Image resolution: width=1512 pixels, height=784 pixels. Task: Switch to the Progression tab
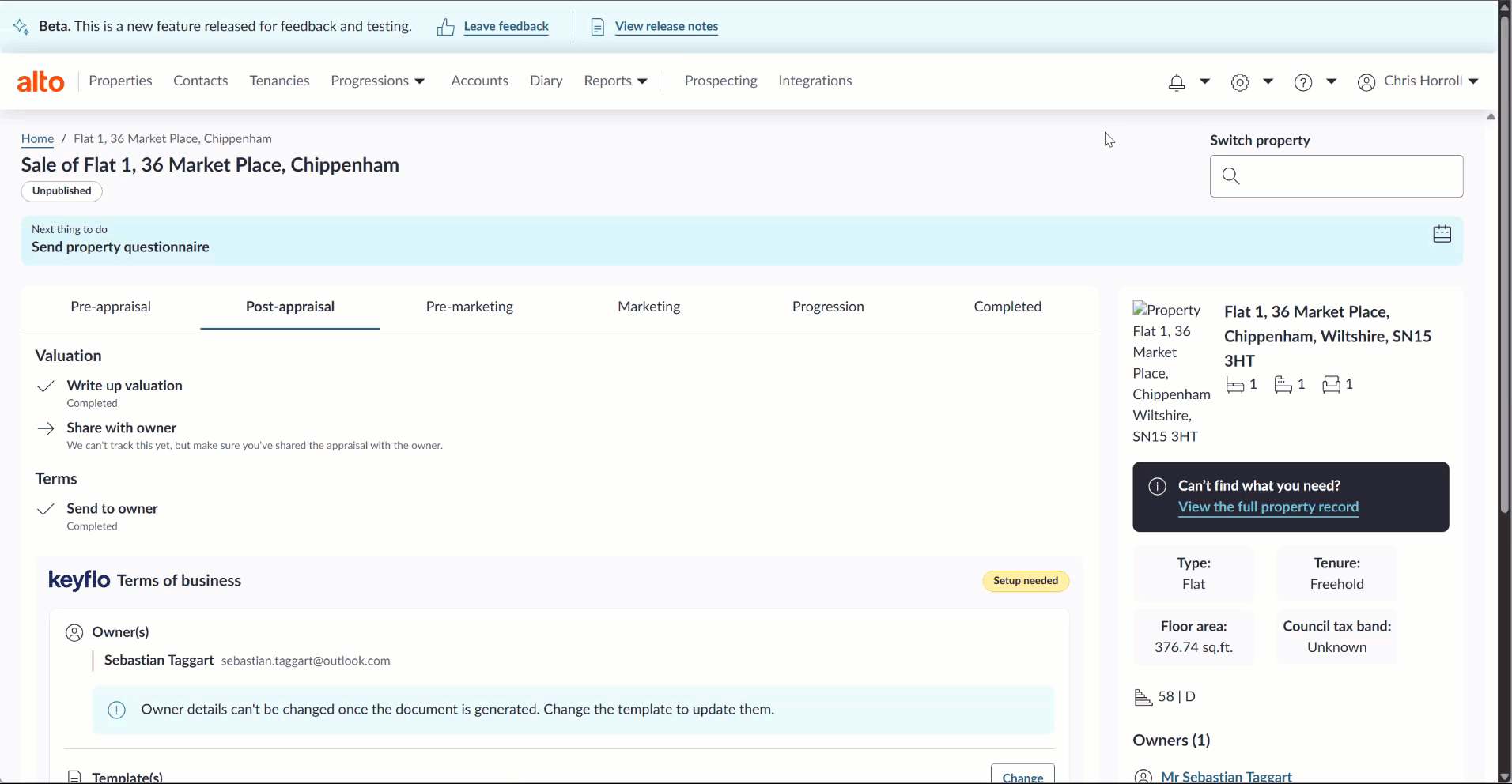pyautogui.click(x=828, y=307)
